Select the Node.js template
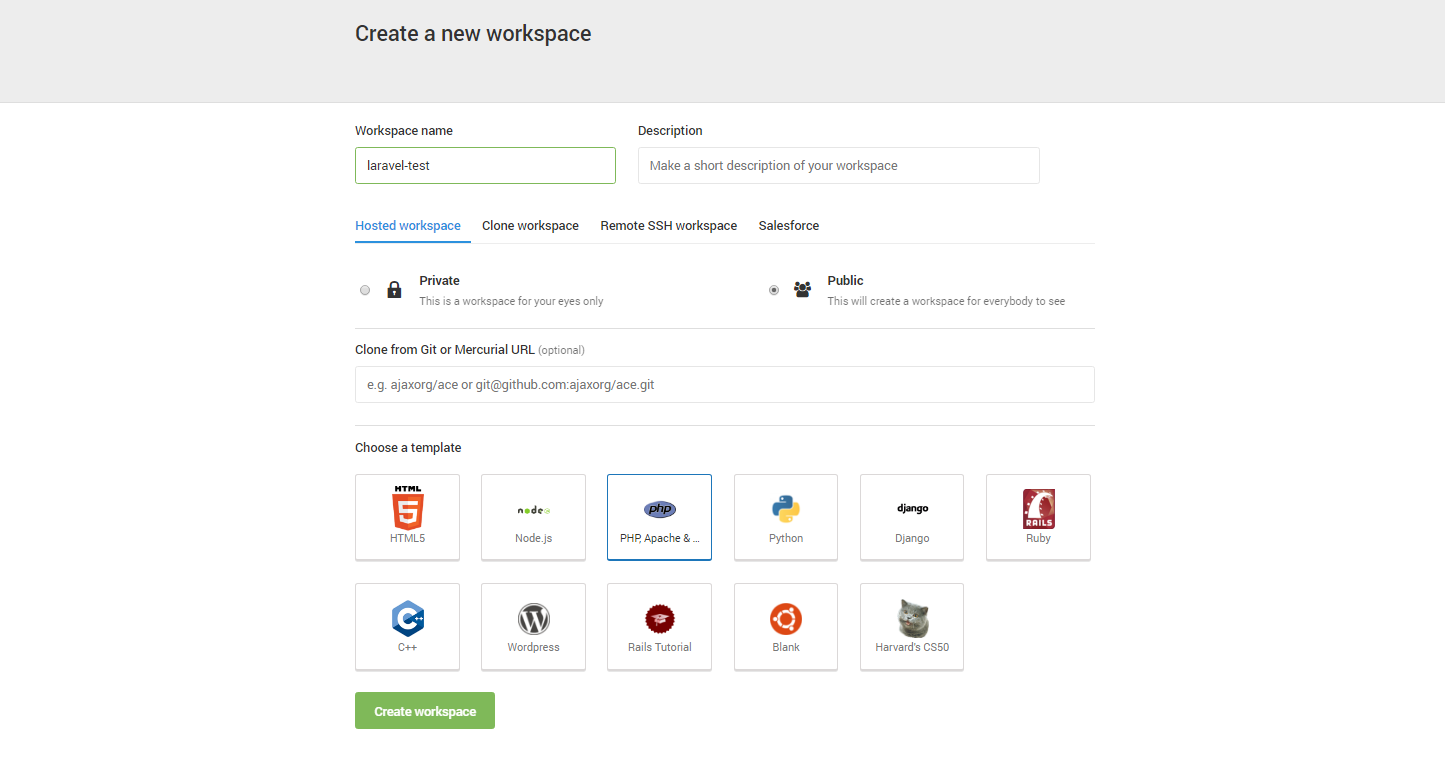 [x=533, y=516]
